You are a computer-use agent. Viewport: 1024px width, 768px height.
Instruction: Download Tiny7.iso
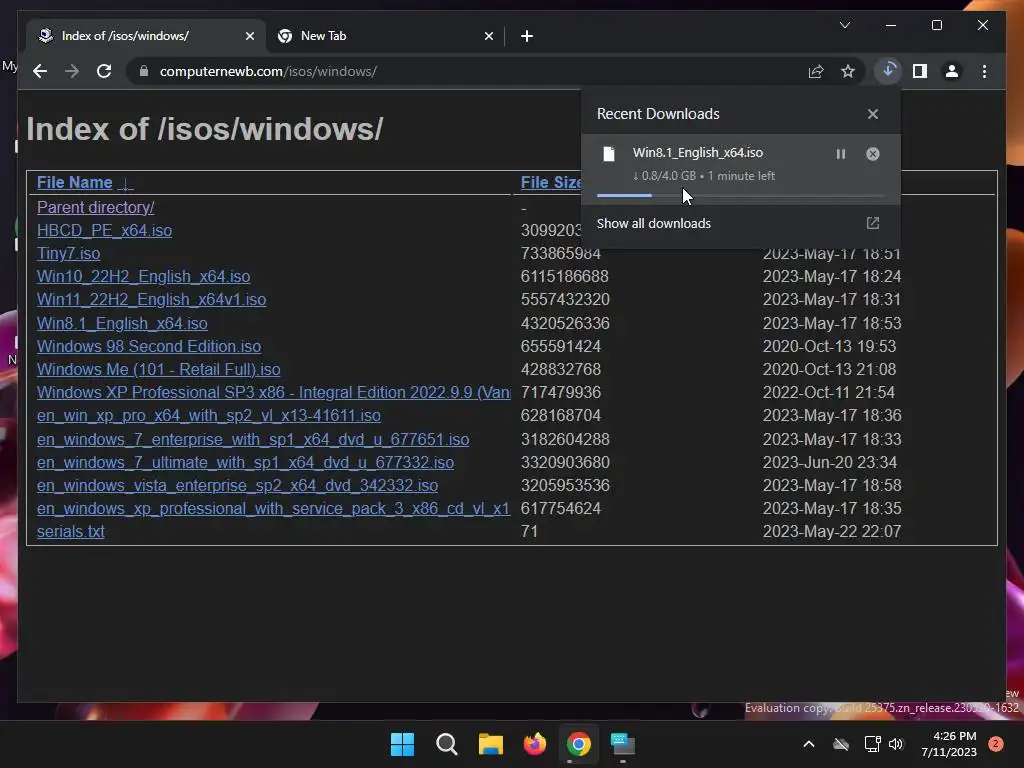pos(69,253)
